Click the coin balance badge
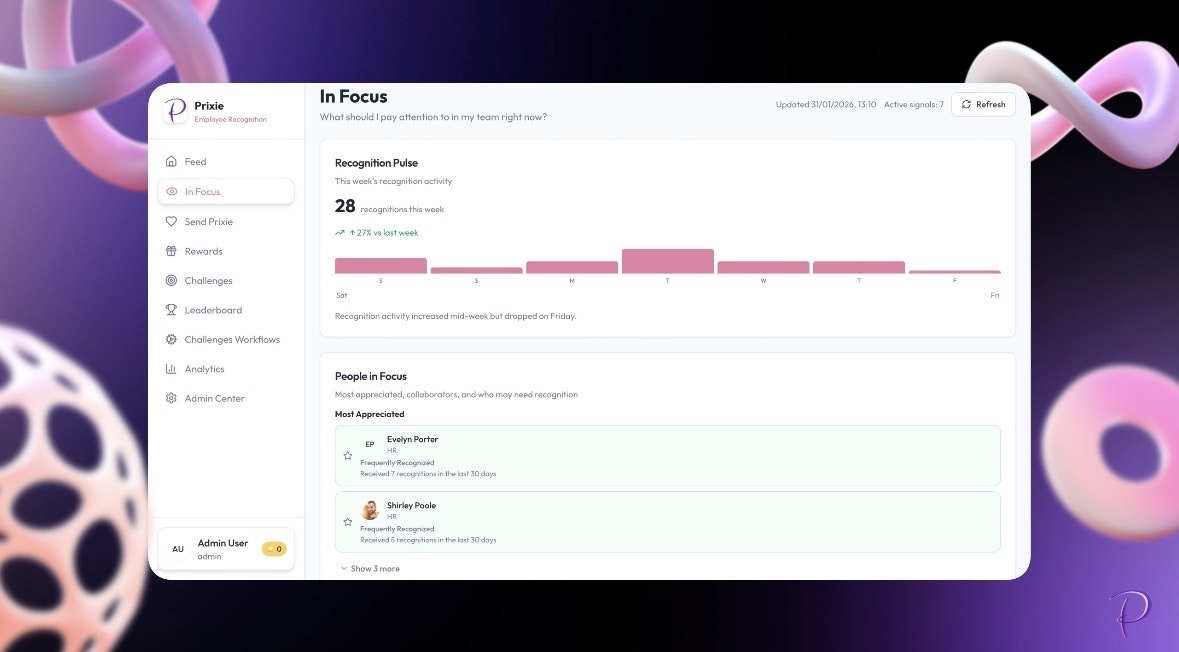1179x652 pixels. click(273, 548)
